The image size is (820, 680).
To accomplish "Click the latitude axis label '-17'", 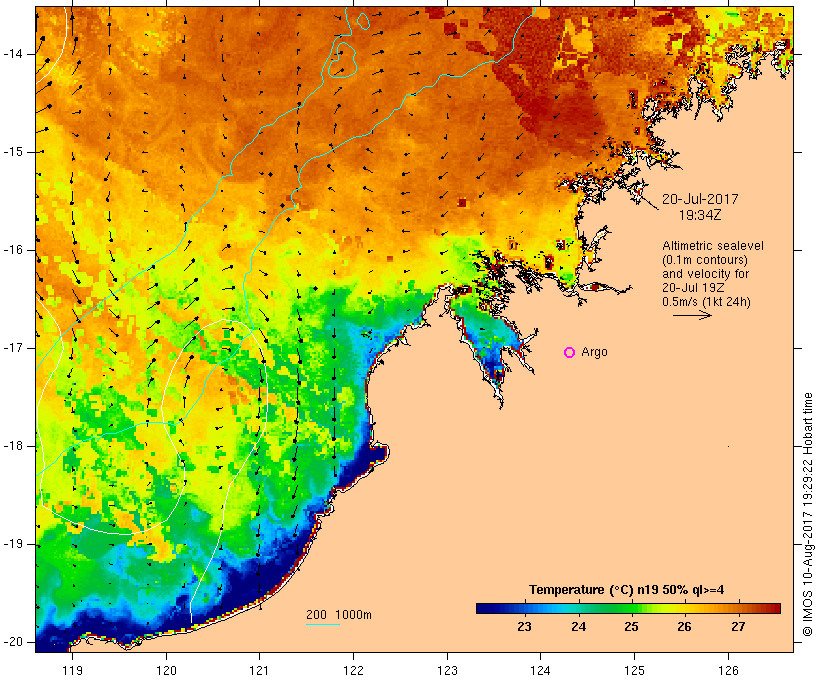I will pos(13,348).
